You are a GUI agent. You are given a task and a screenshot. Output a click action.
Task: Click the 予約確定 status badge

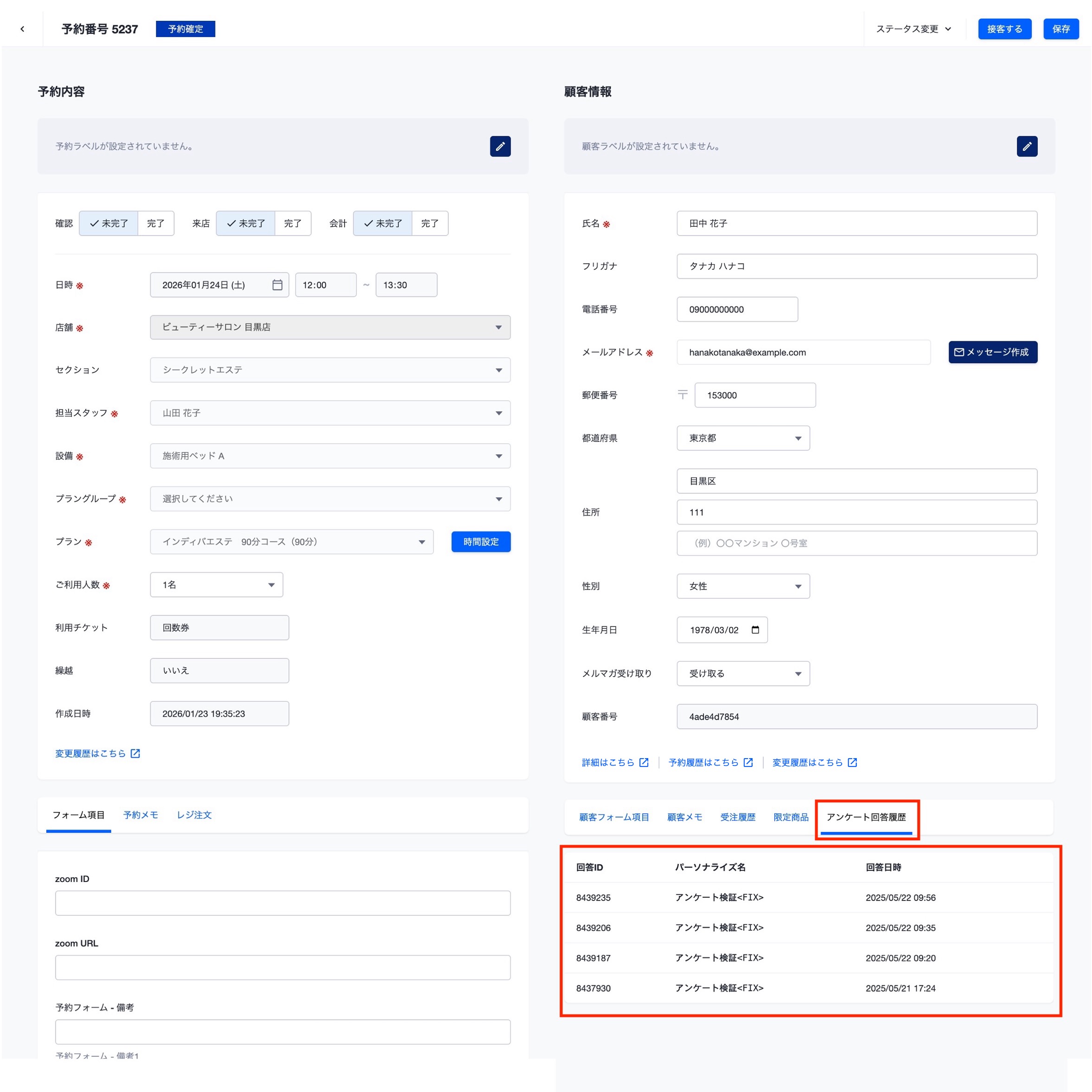point(185,29)
